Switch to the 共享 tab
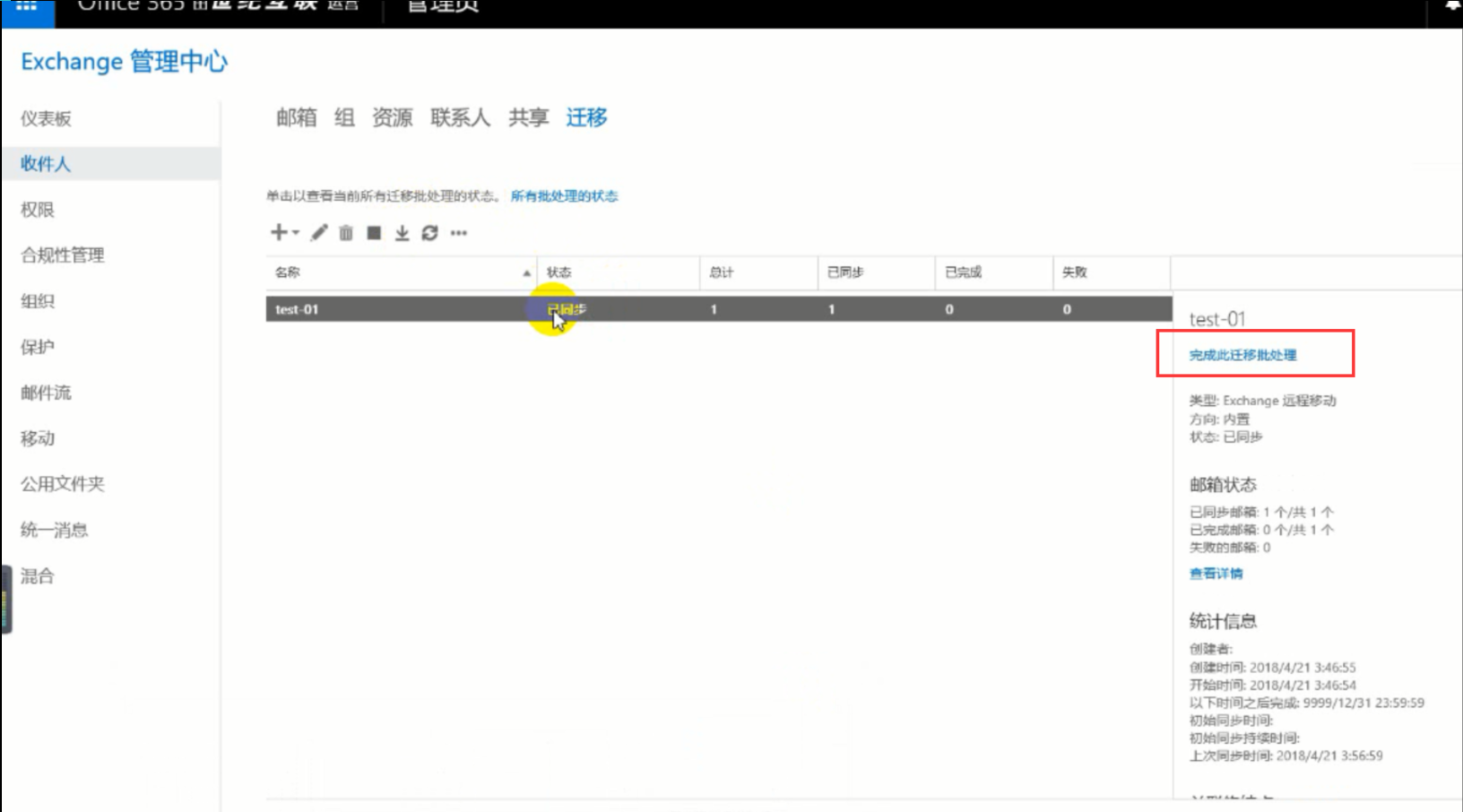This screenshot has width=1463, height=812. [x=529, y=117]
